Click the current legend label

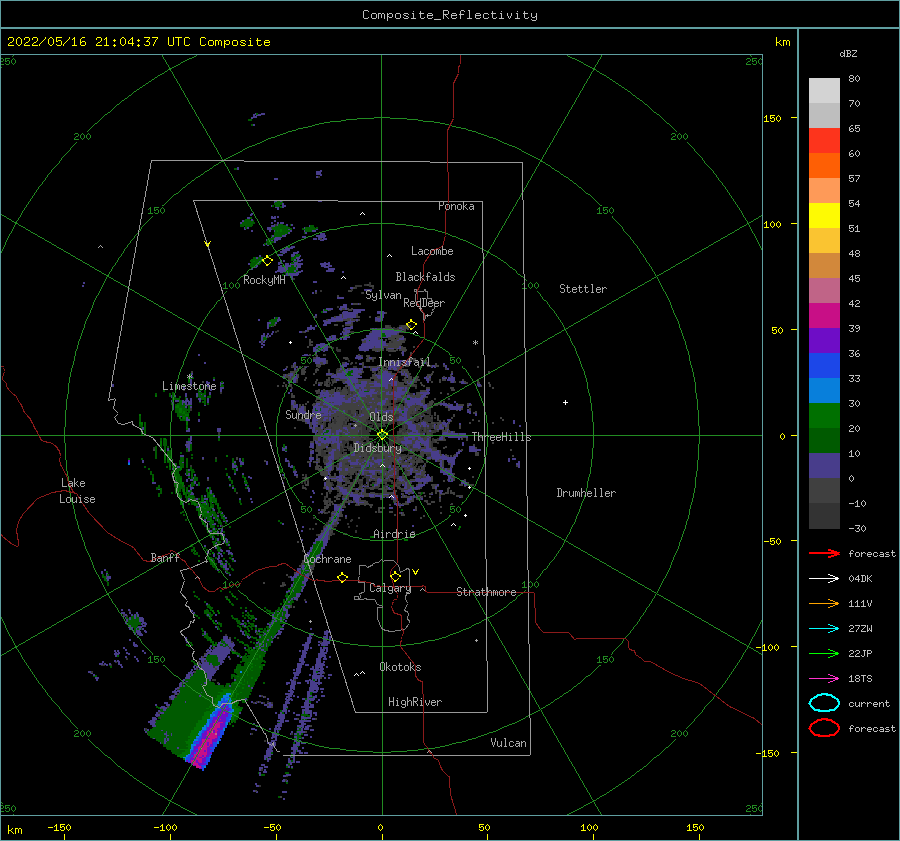click(x=869, y=703)
